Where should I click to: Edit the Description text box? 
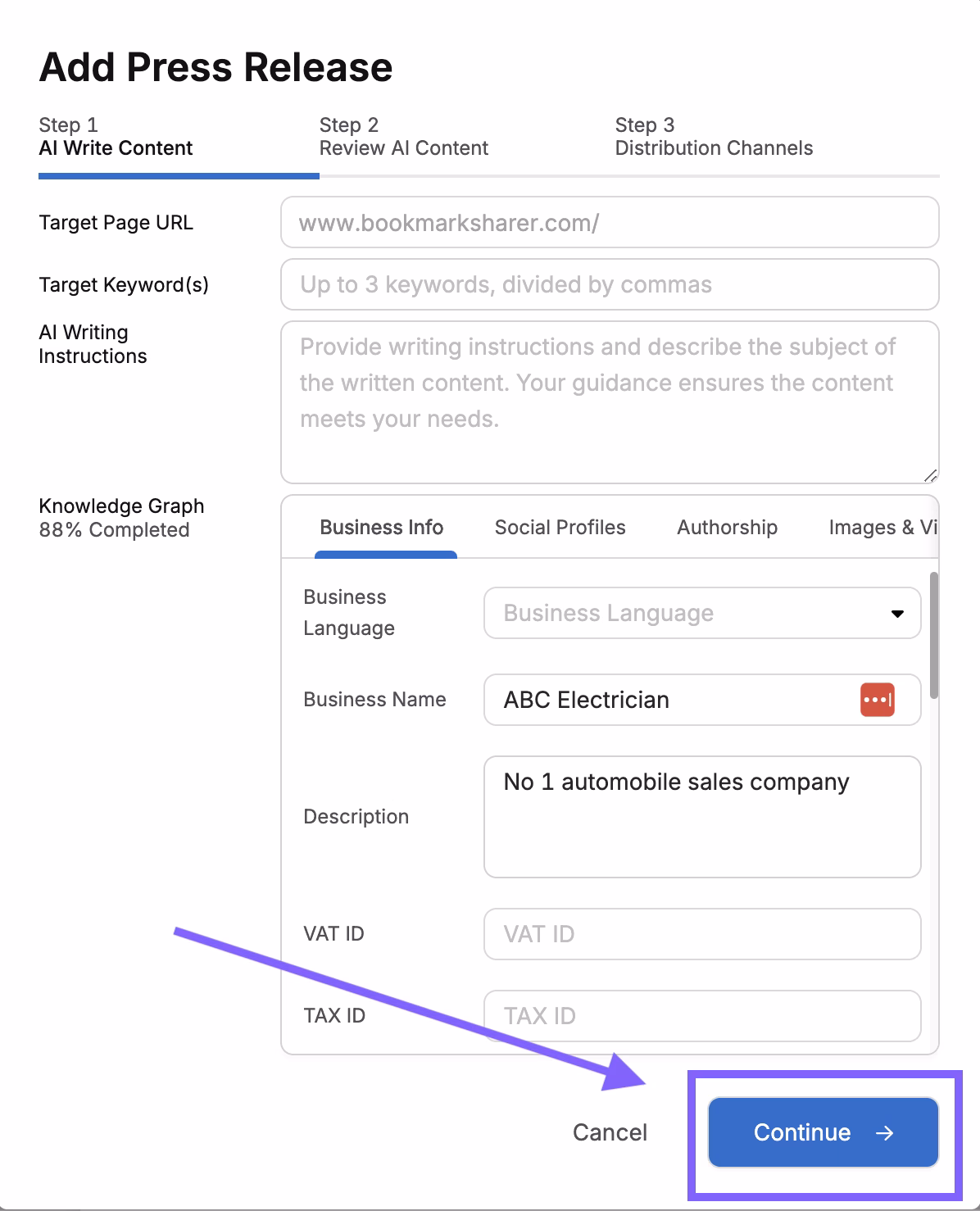coord(701,817)
